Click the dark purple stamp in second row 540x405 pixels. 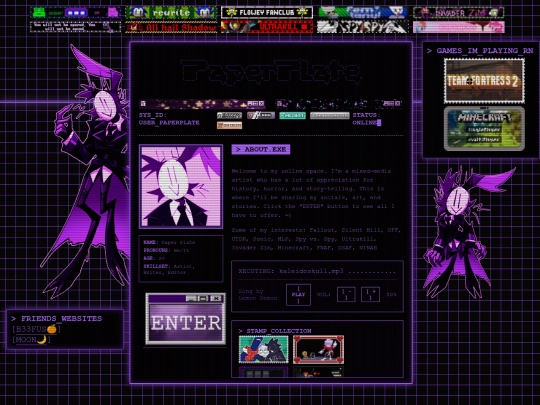[263, 372]
